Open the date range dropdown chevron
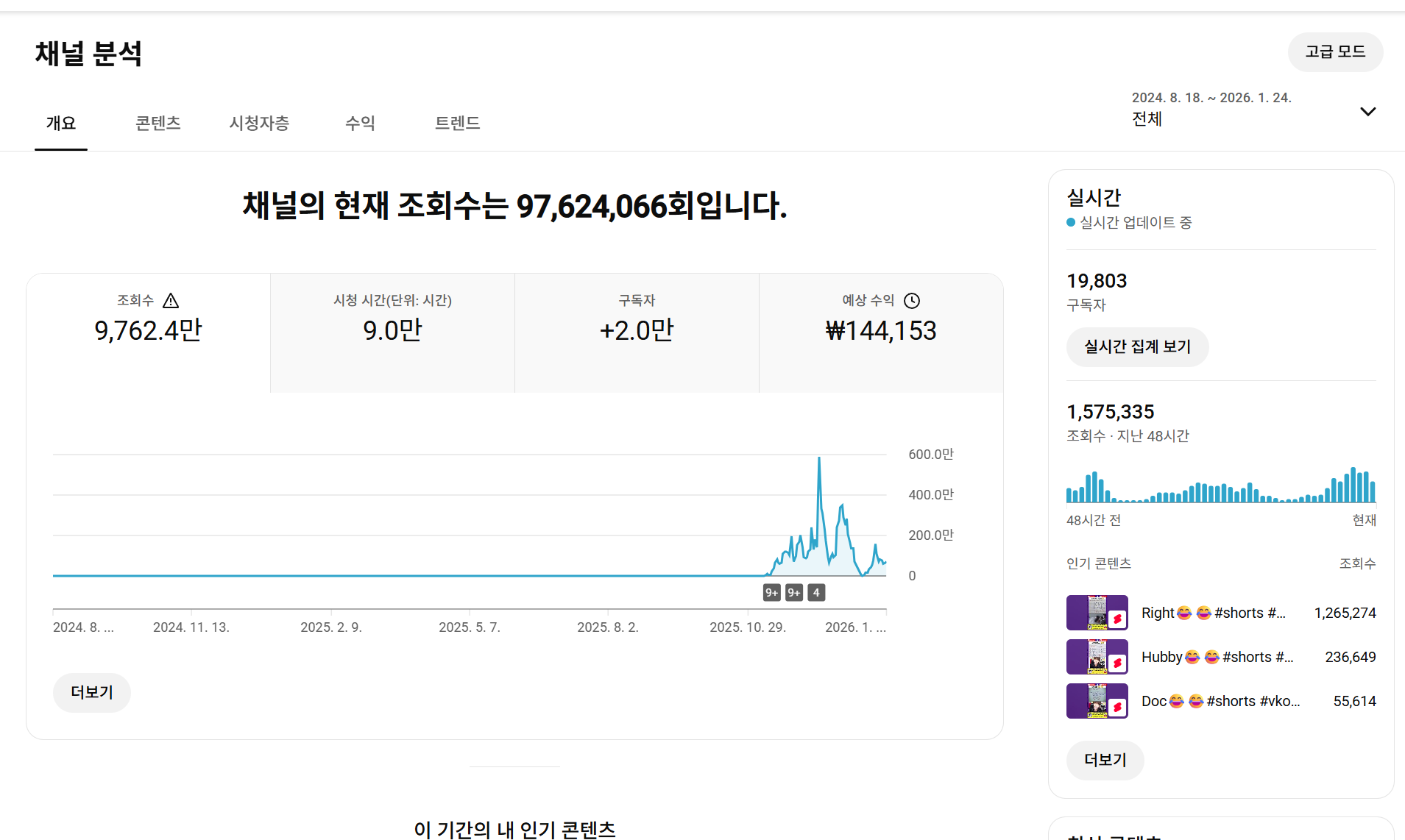The image size is (1405, 840). 1367,112
